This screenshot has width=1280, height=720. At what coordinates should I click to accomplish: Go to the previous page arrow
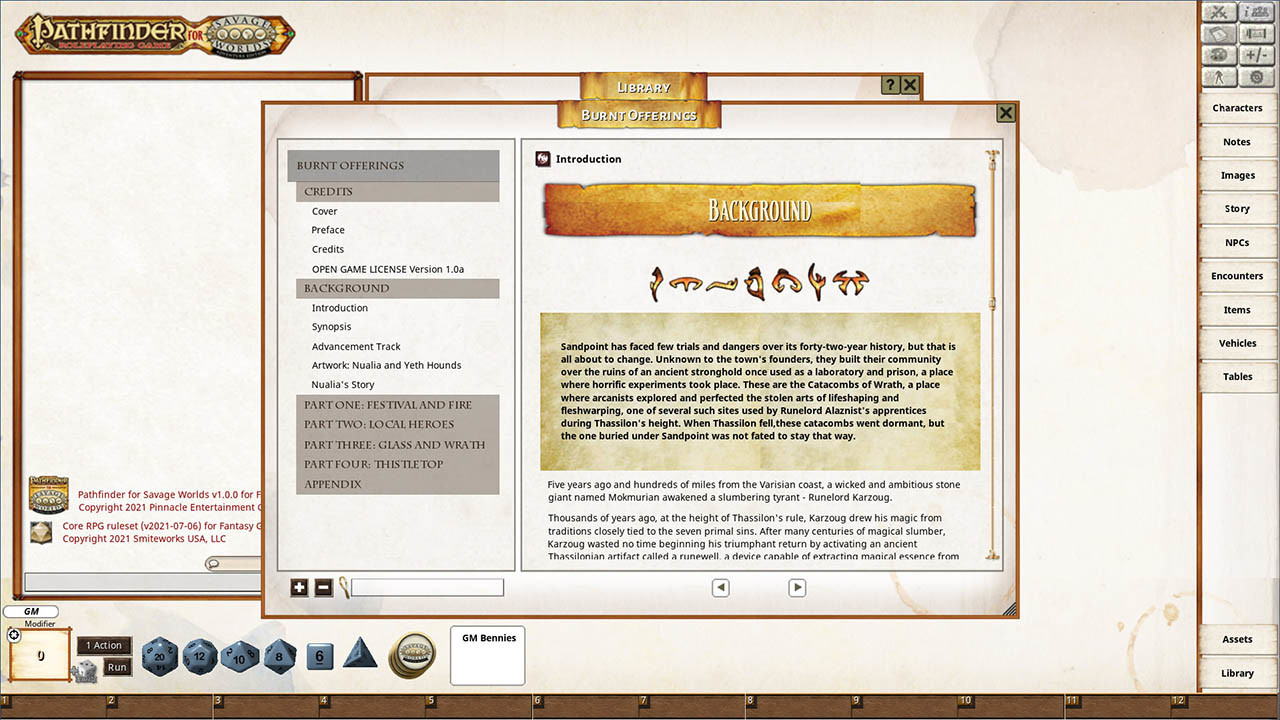[x=721, y=588]
